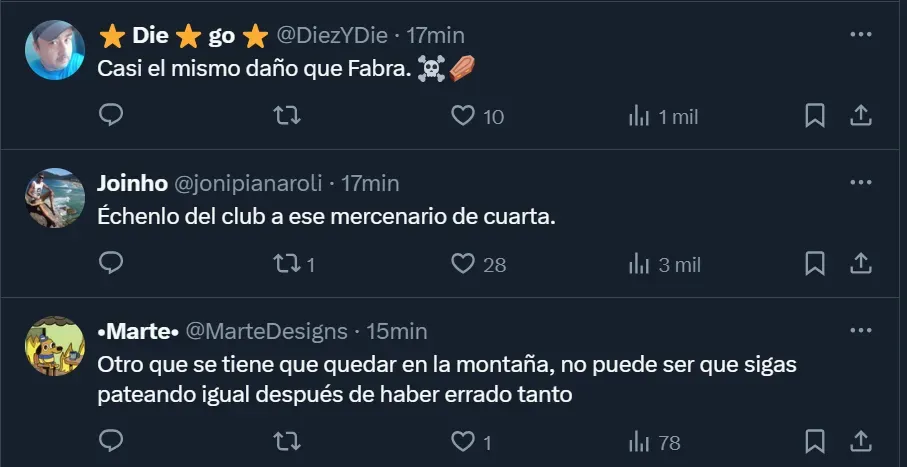Open more options on Joinho's tweet
The height and width of the screenshot is (467, 907).
pos(860,183)
